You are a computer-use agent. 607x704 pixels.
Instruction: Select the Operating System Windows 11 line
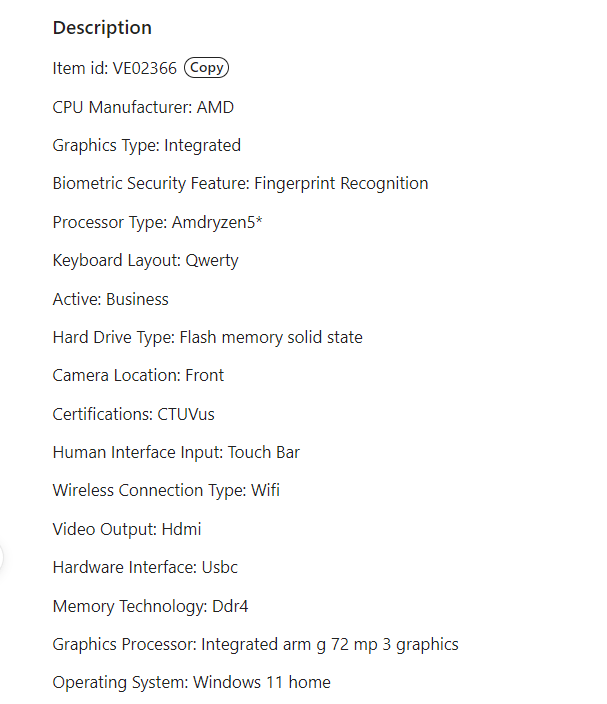tap(191, 682)
